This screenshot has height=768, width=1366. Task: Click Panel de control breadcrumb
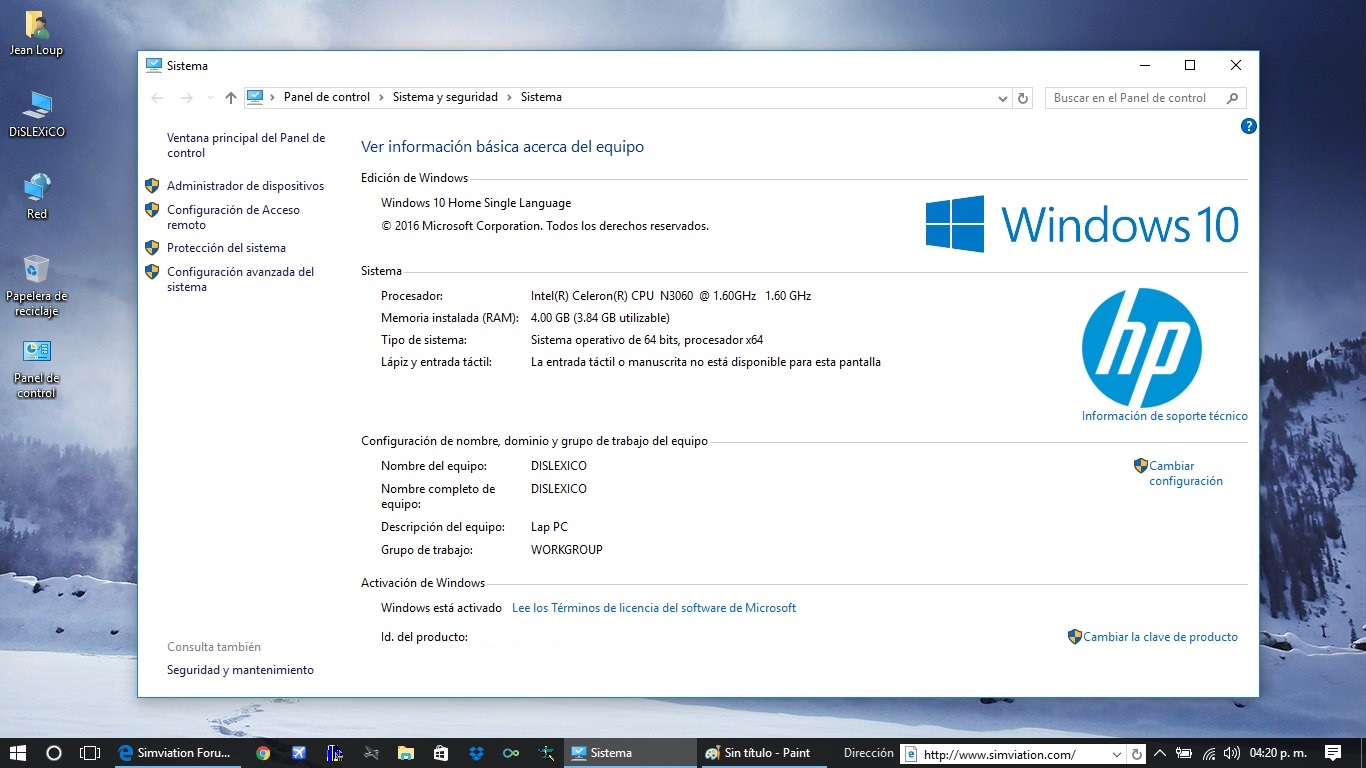(x=327, y=97)
